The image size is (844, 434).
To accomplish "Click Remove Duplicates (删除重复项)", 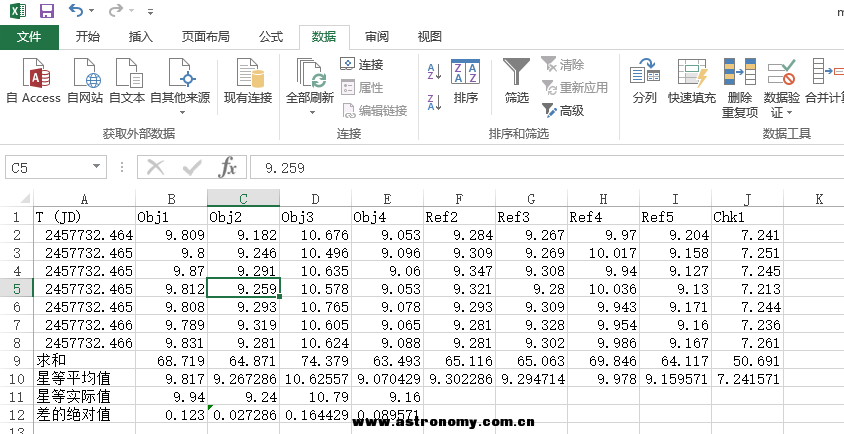I will pos(740,88).
